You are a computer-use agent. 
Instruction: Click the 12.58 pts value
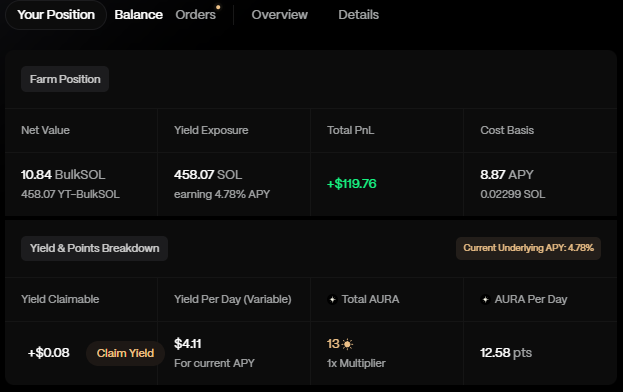506,353
